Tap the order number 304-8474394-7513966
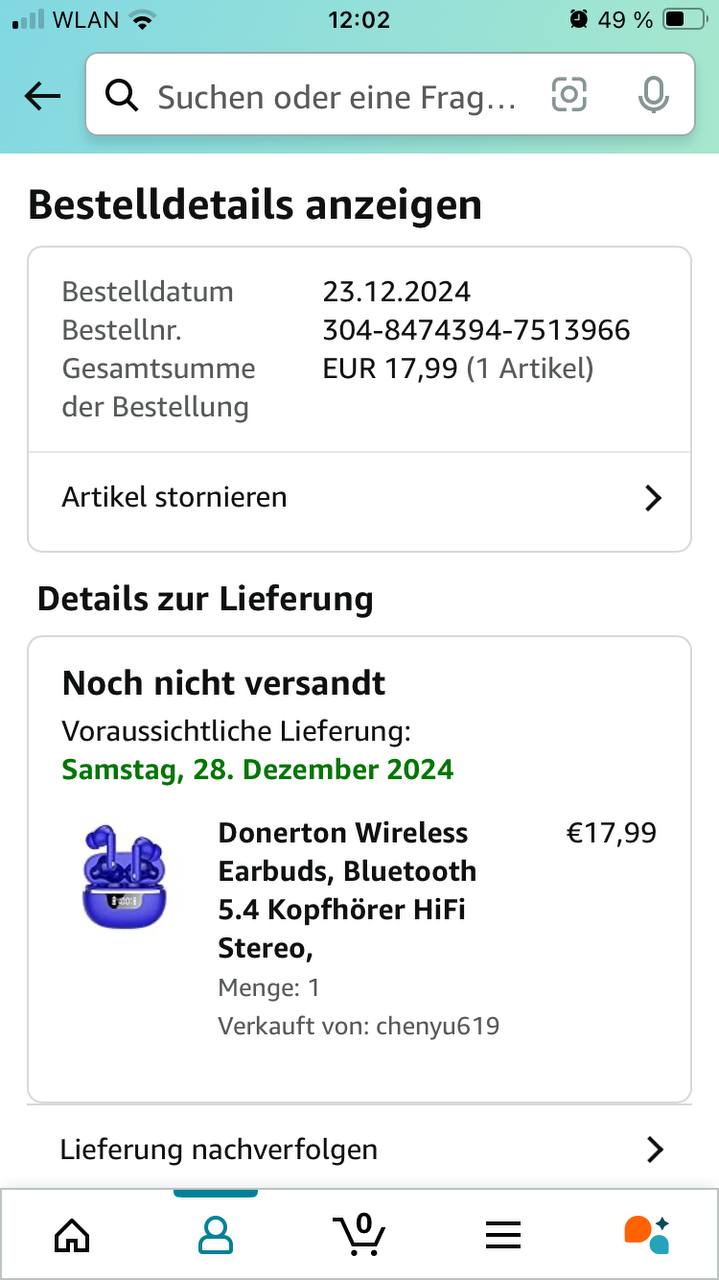This screenshot has height=1280, width=719. point(476,330)
